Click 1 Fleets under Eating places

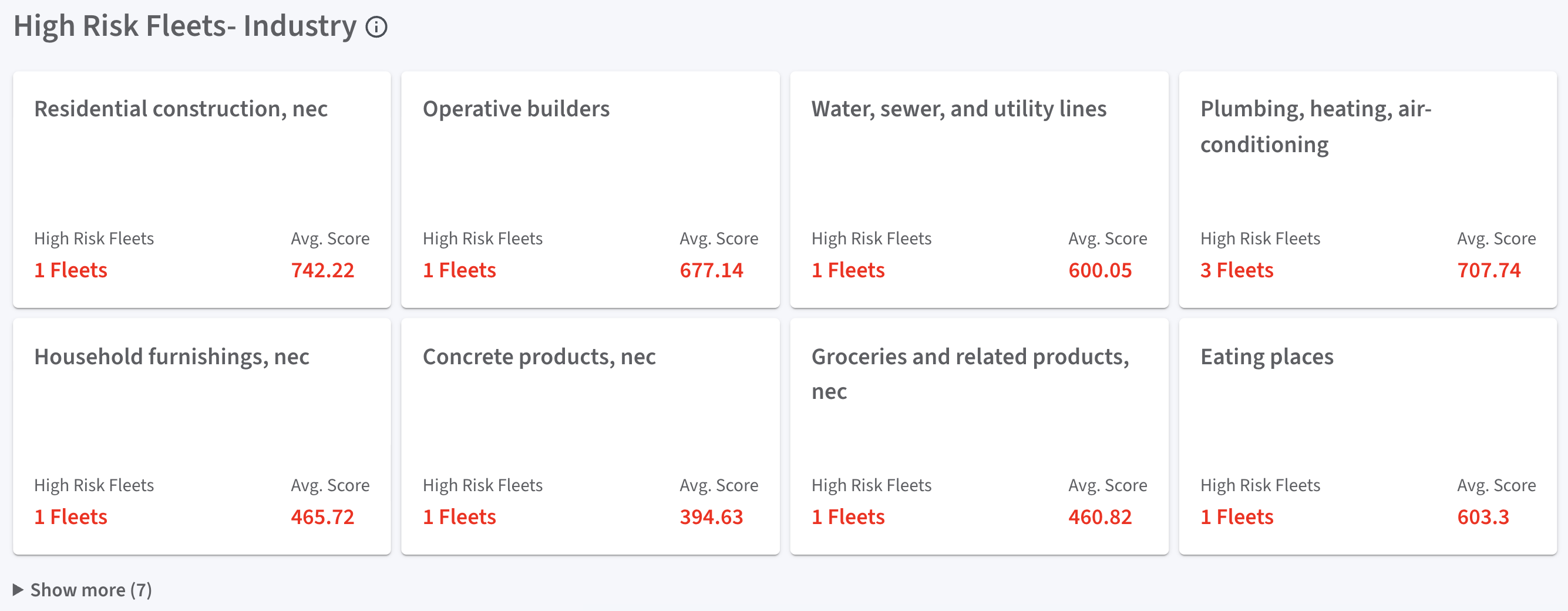pos(1236,516)
